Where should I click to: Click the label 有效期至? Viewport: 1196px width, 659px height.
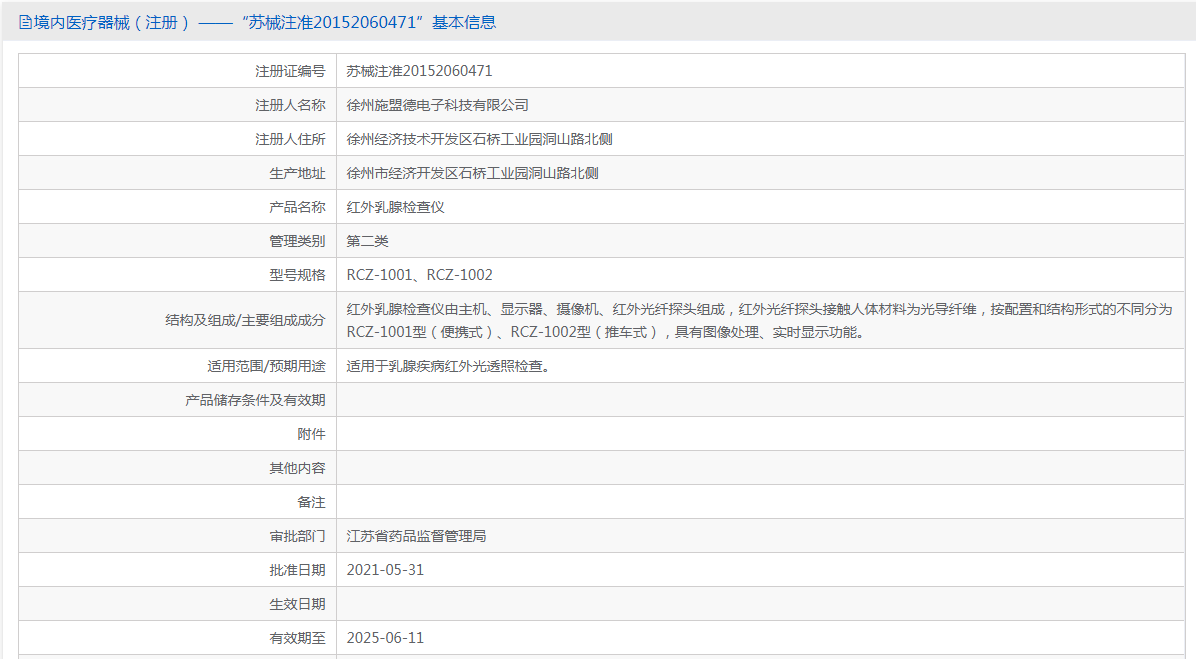click(297, 638)
